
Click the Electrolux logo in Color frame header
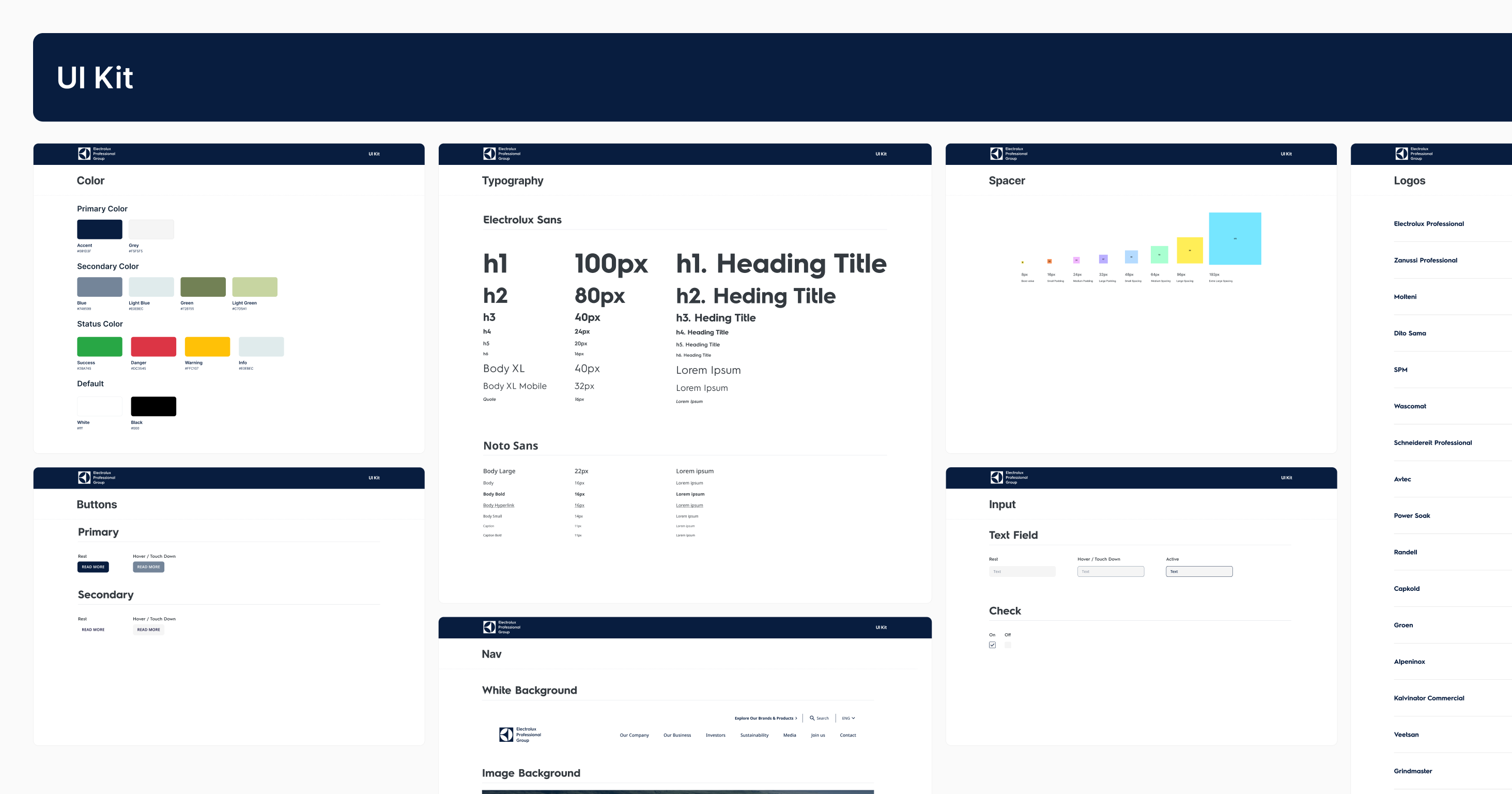point(97,154)
